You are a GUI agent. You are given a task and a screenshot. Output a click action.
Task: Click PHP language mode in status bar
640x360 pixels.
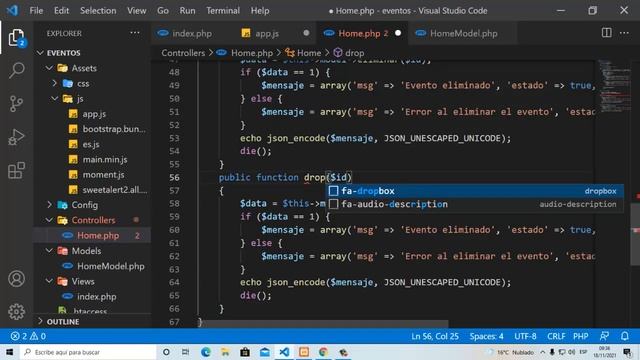coord(580,336)
